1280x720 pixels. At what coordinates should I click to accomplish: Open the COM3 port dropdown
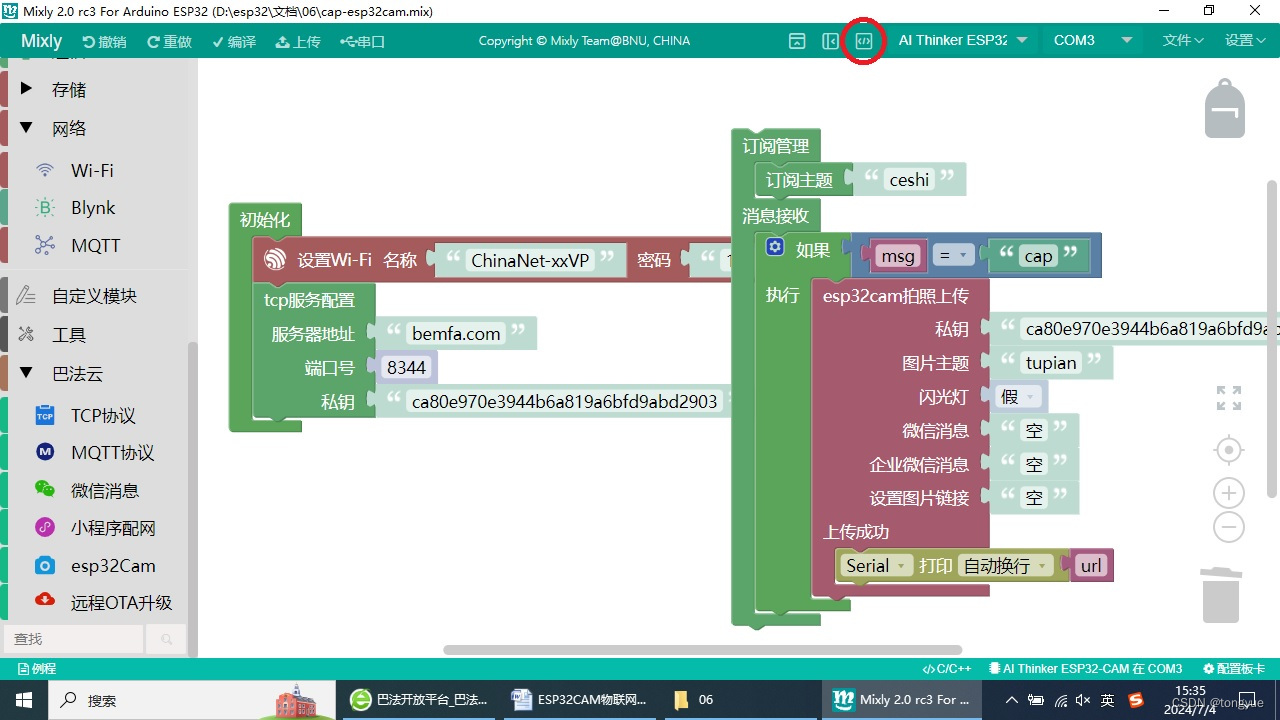[x=1092, y=41]
